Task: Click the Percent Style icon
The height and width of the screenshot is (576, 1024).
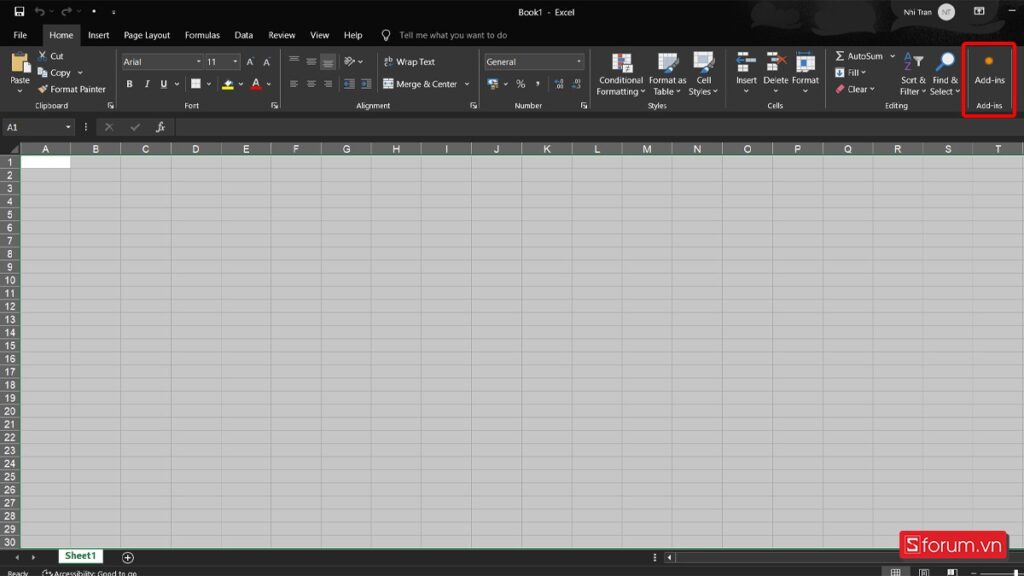Action: [520, 84]
